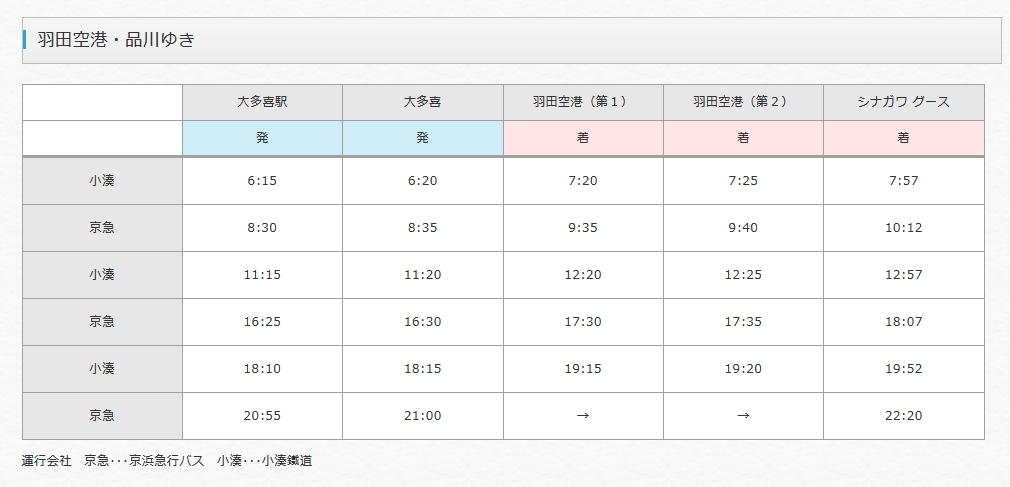Click the 羽田空港（第２） column header
Image resolution: width=1010 pixels, height=487 pixels.
[x=743, y=102]
